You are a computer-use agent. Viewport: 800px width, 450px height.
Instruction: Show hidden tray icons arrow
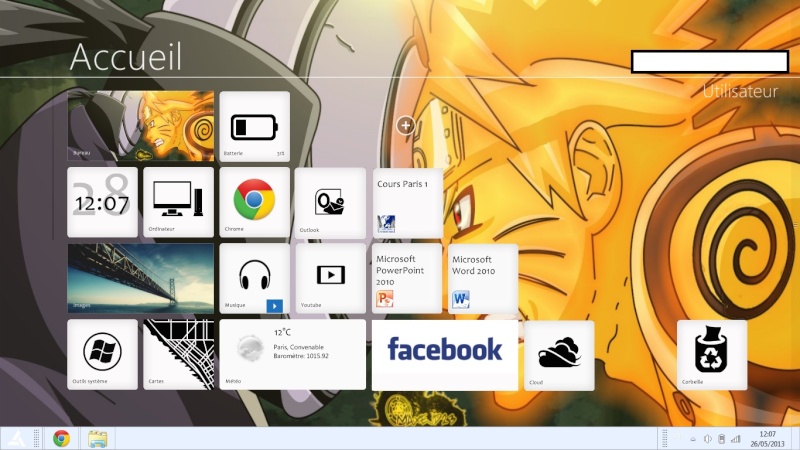click(x=693, y=439)
